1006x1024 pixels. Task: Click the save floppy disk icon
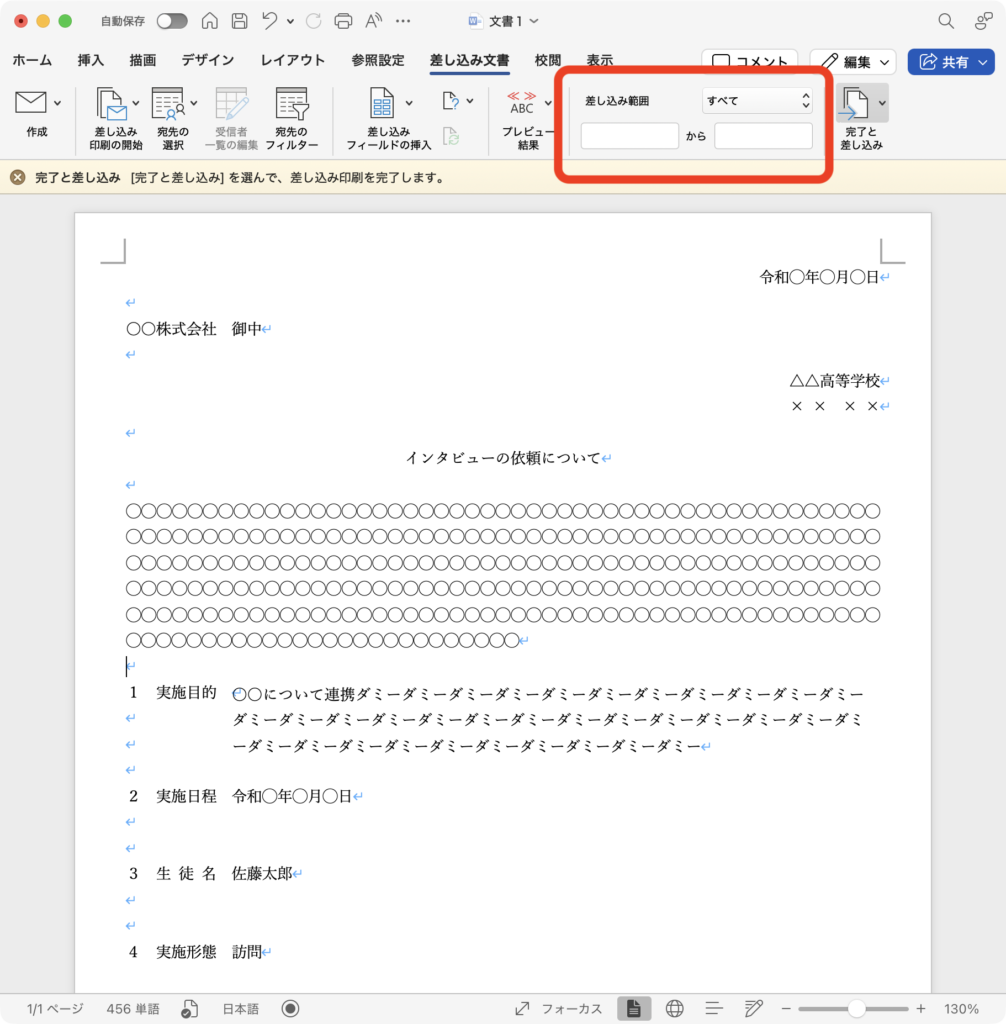239,21
